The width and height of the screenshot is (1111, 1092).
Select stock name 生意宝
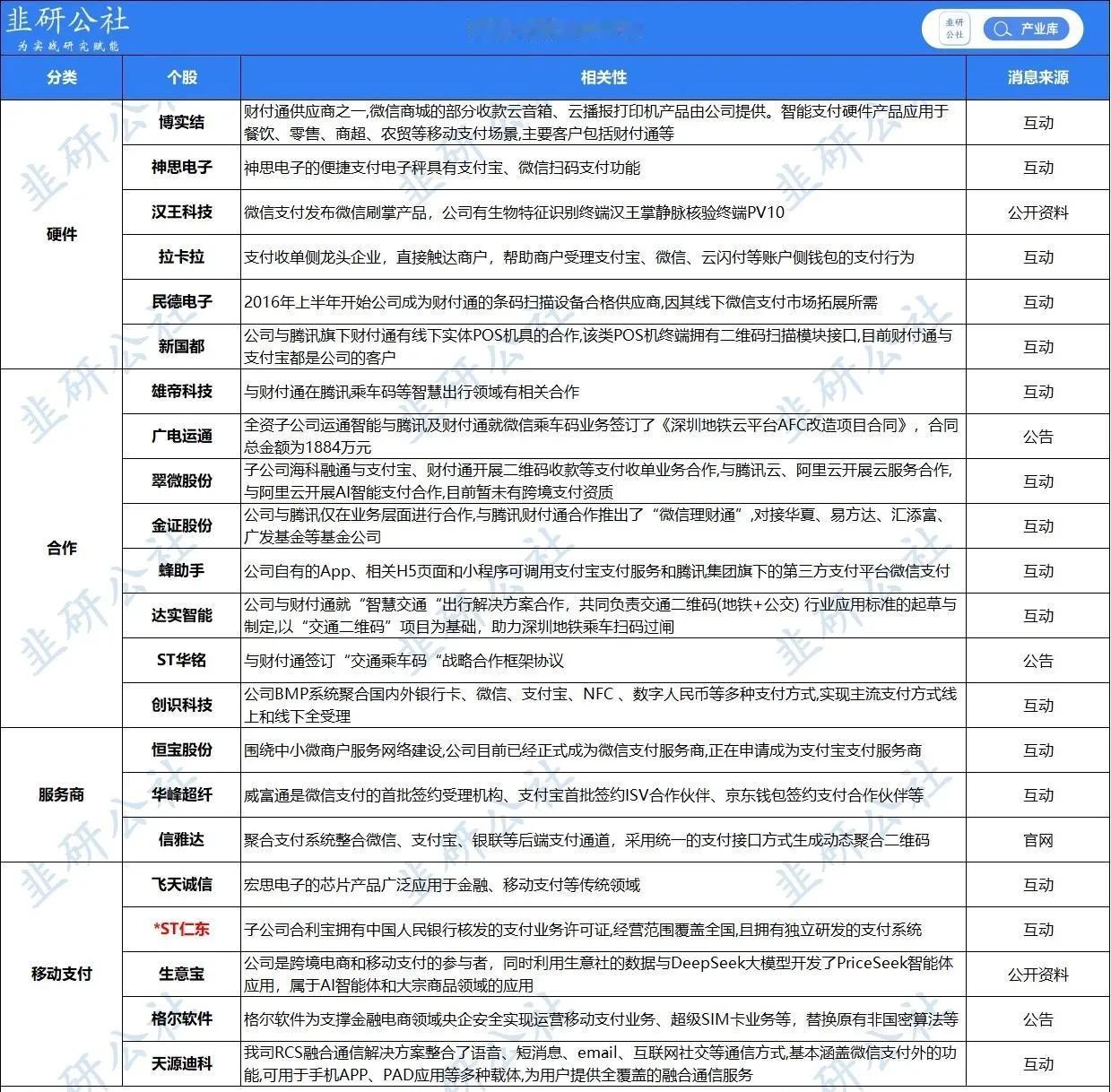[x=181, y=974]
